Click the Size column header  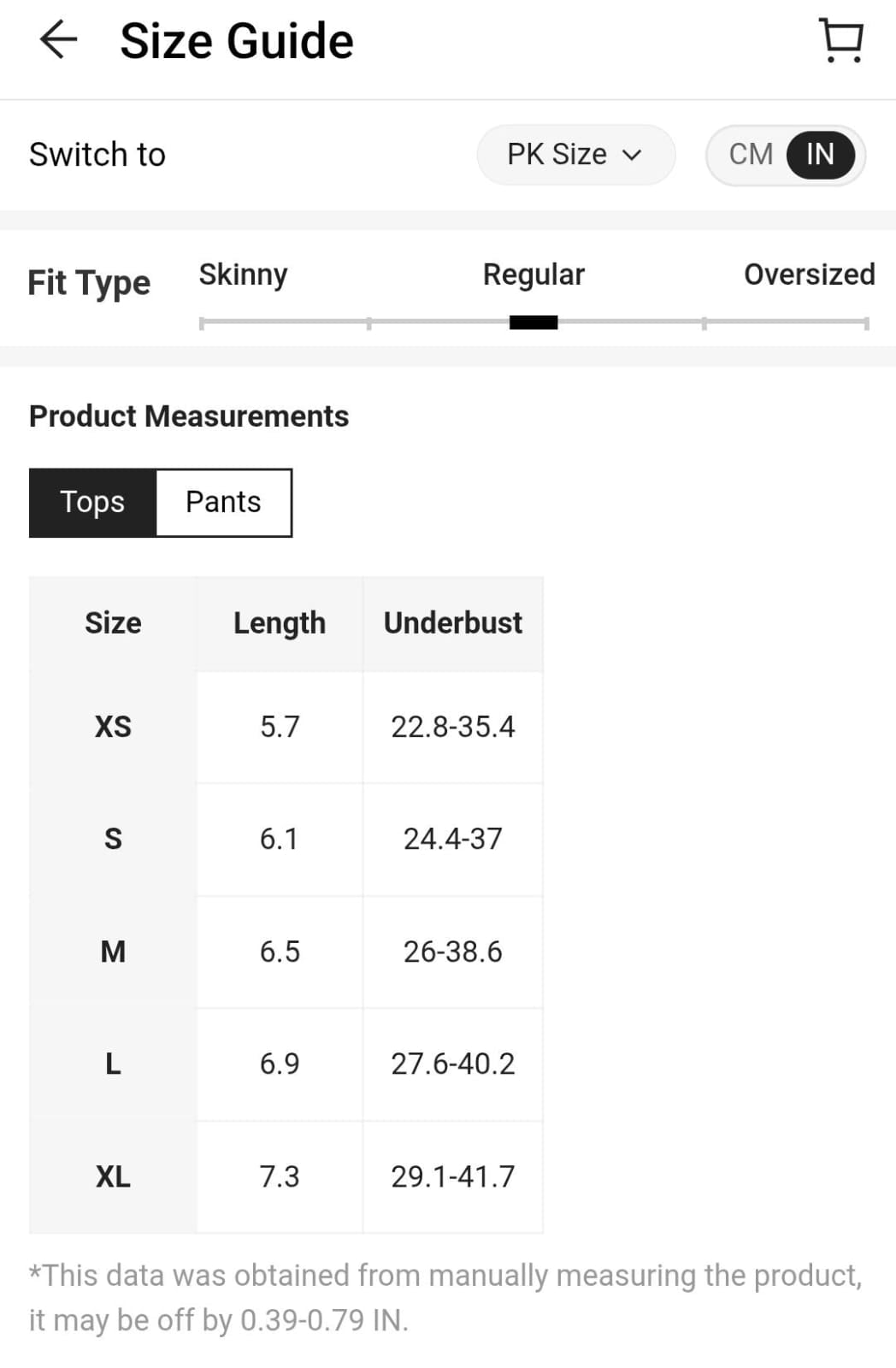[113, 623]
